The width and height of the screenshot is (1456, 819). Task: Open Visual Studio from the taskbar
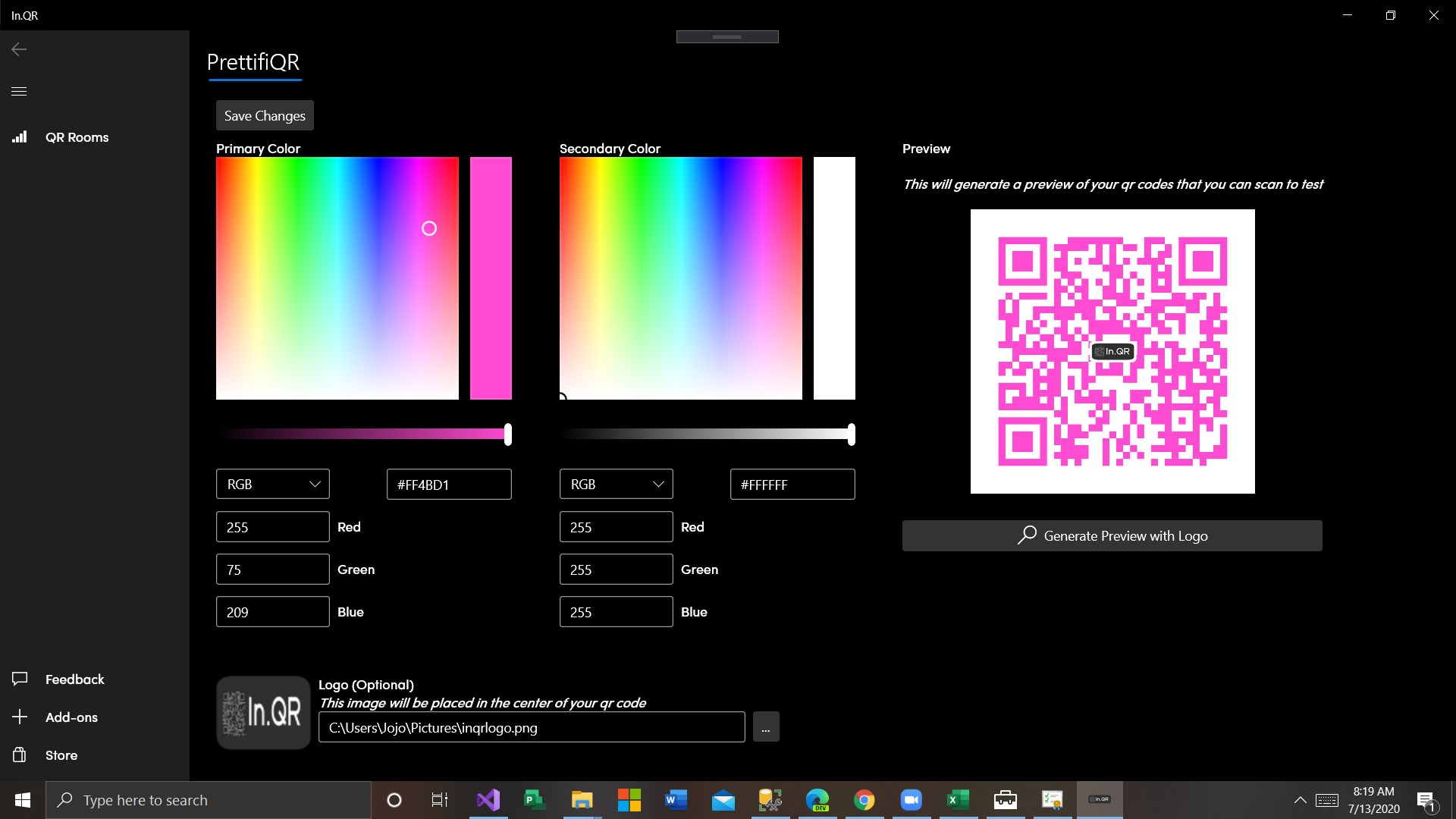click(x=488, y=800)
